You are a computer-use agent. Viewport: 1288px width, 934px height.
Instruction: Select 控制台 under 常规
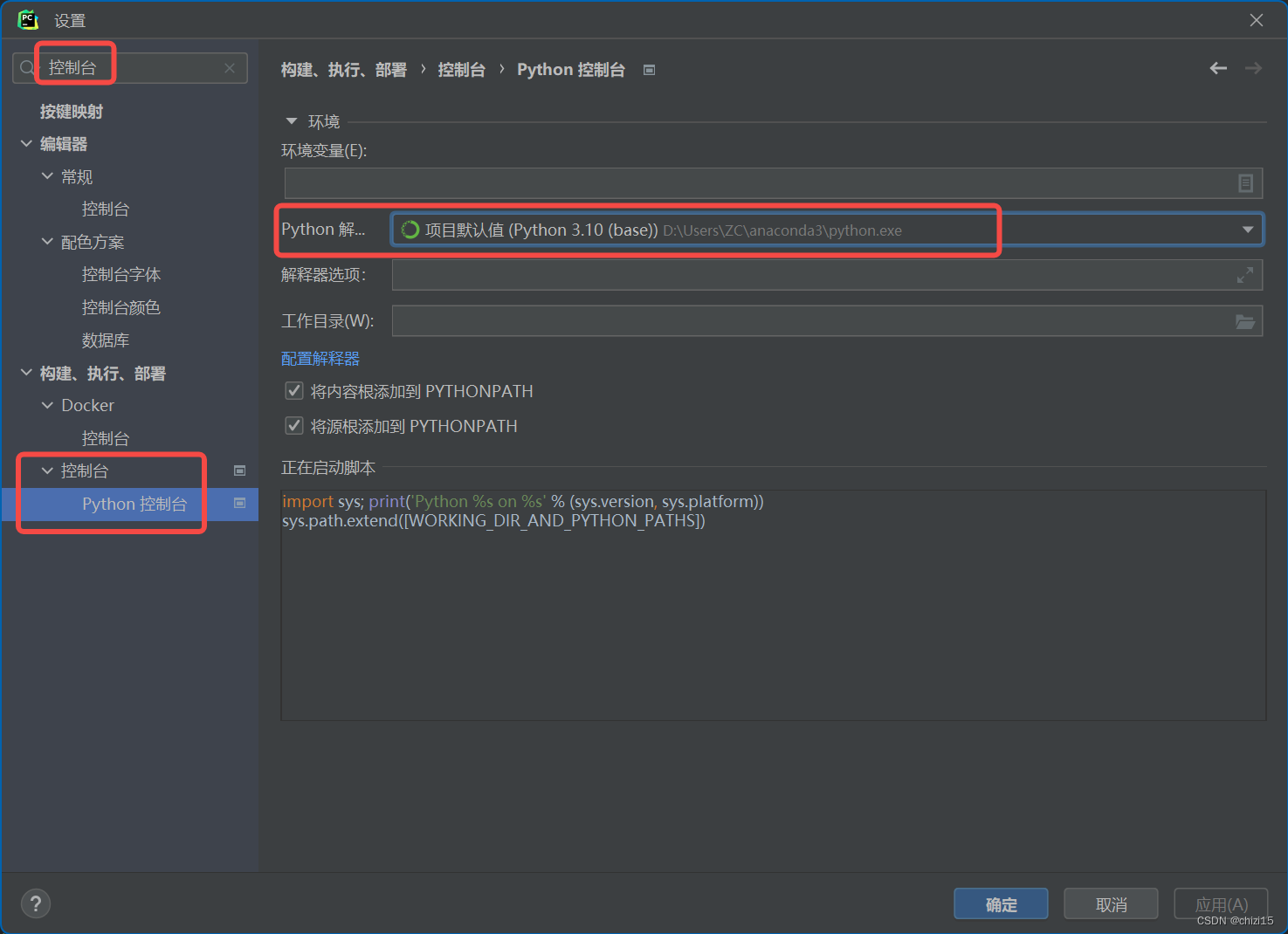106,209
